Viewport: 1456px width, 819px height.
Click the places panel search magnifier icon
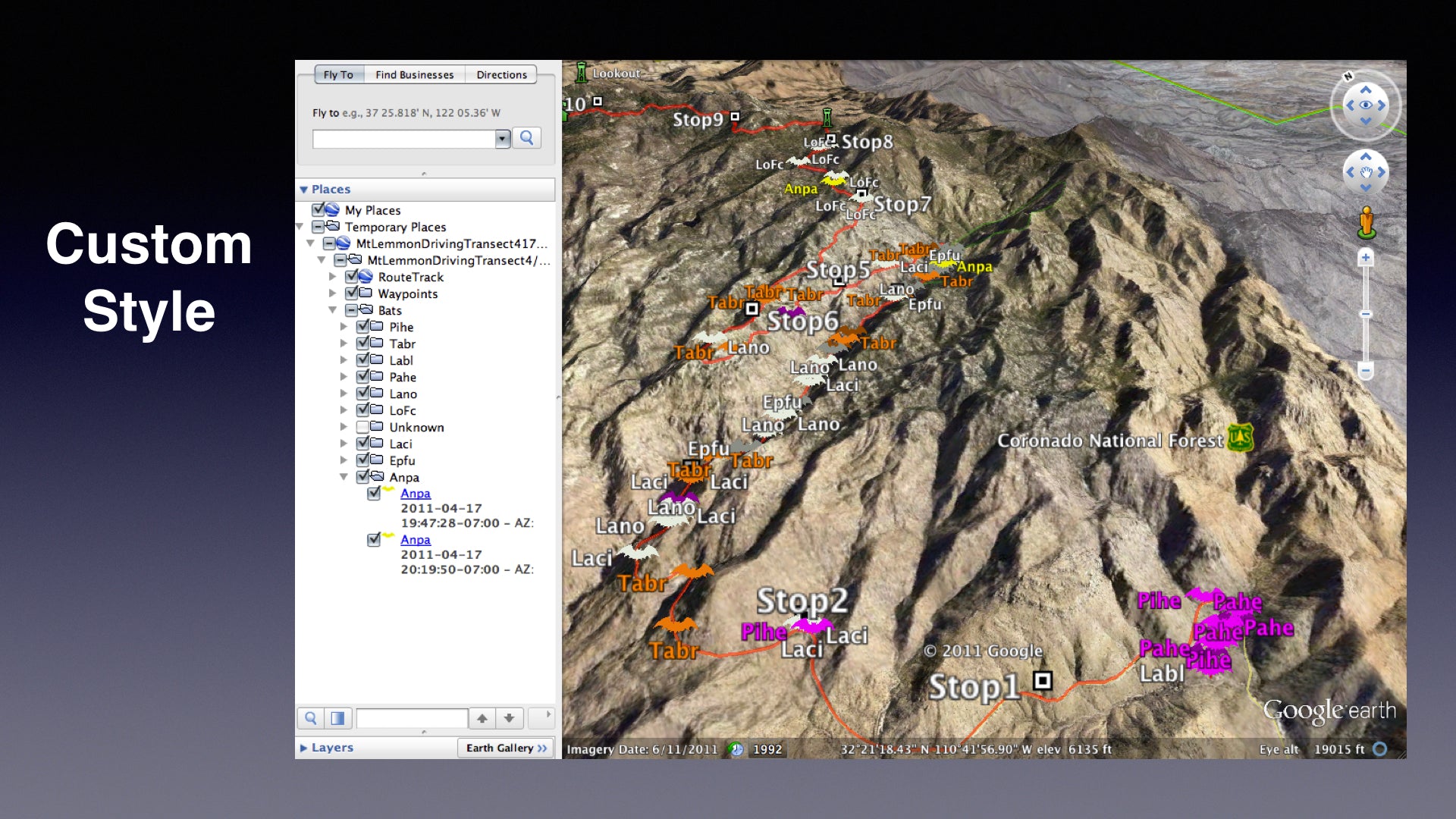coord(311,717)
